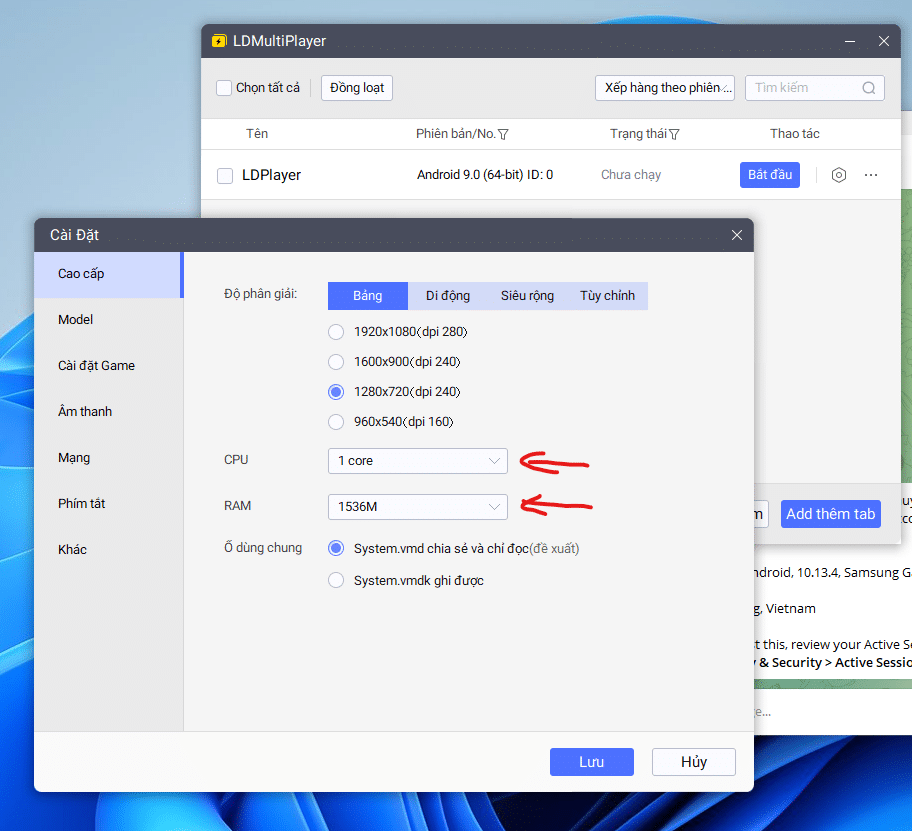The width and height of the screenshot is (912, 831).
Task: Click the Hủy cancel button
Action: pos(693,762)
